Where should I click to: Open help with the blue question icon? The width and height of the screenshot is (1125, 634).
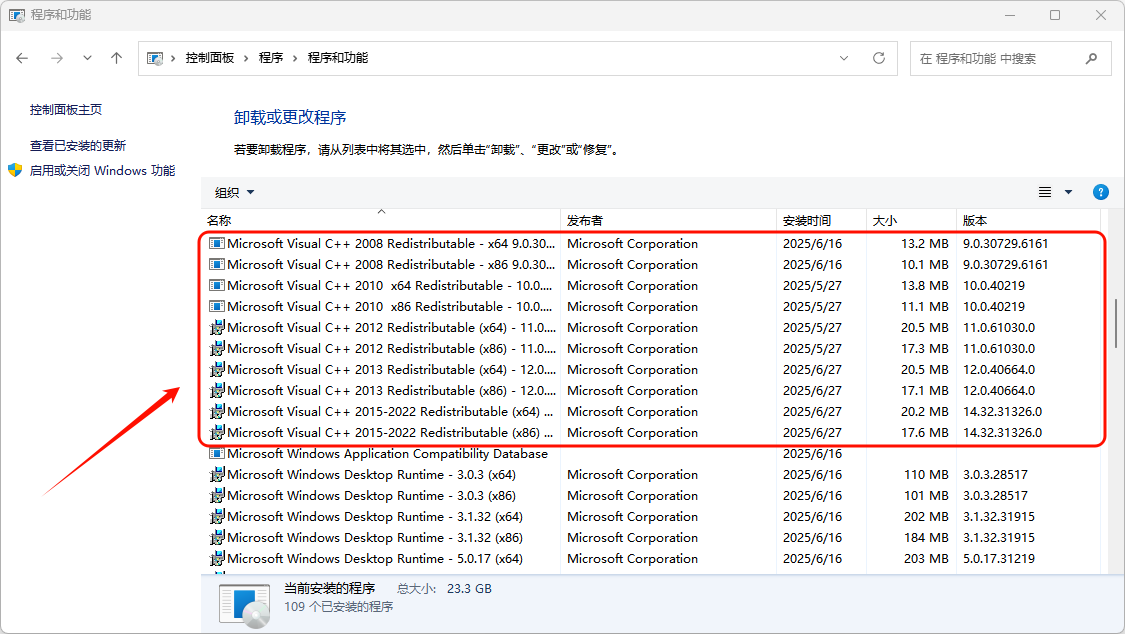[1101, 192]
